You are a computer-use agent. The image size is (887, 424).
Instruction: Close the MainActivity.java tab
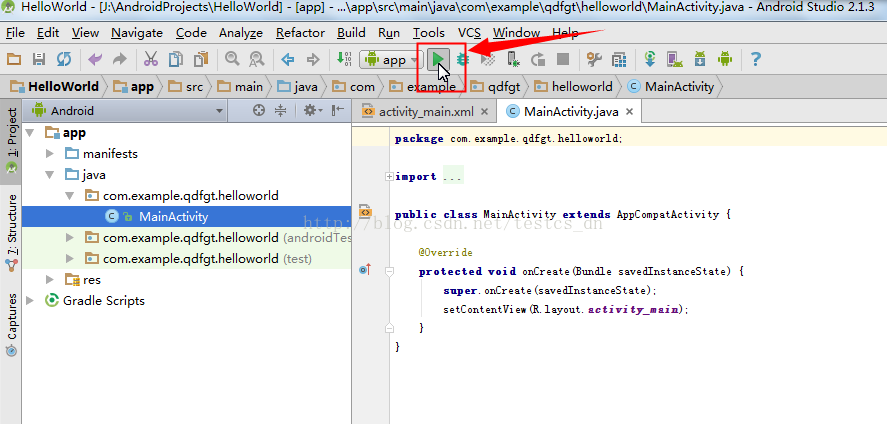pos(629,112)
